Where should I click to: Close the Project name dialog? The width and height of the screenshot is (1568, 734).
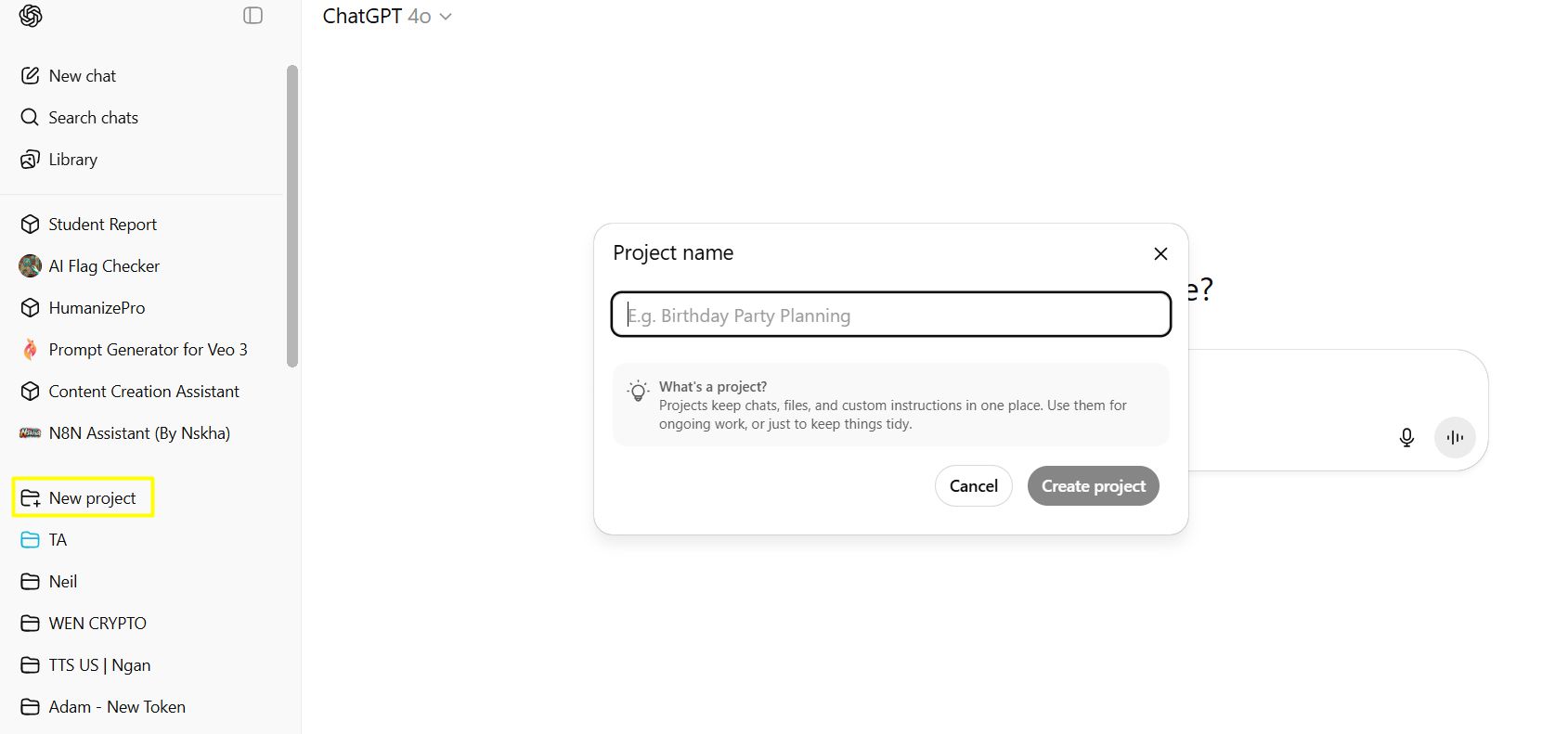point(1160,254)
